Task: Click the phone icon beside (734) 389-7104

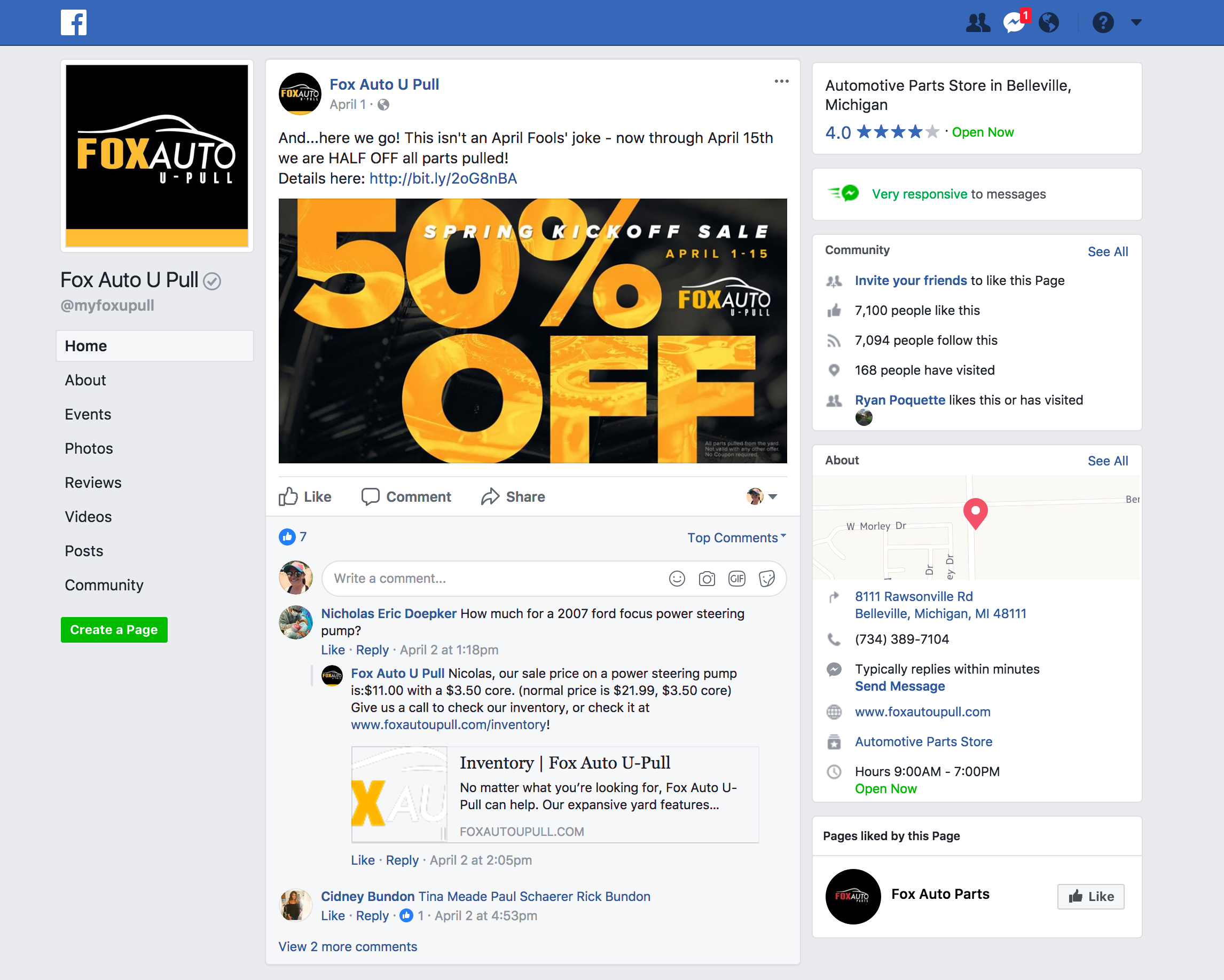Action: [x=834, y=639]
